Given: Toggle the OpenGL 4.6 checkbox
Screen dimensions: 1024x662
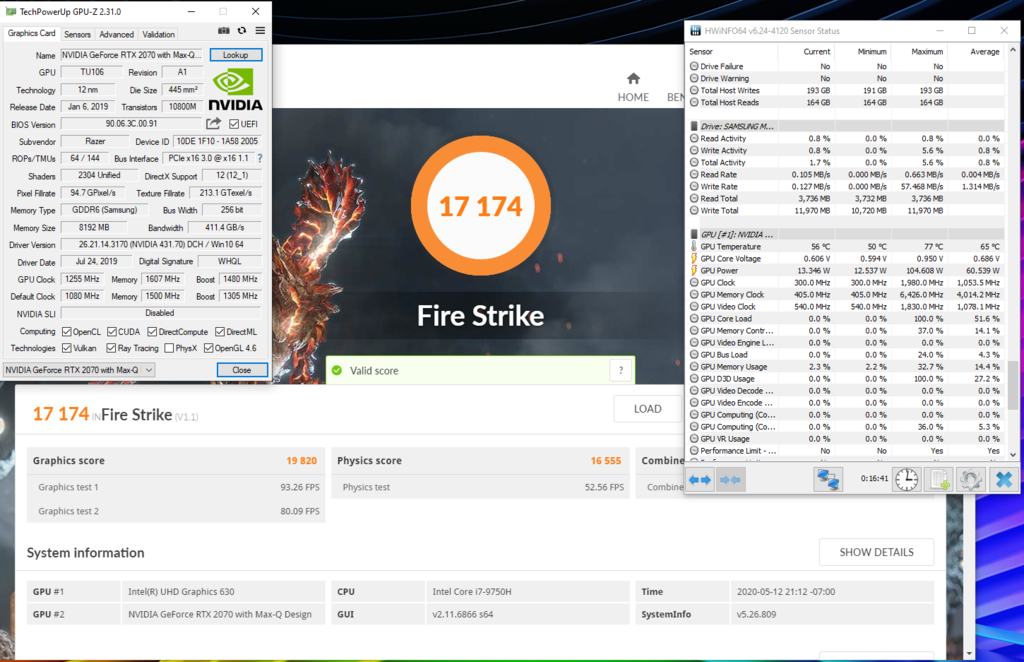Looking at the screenshot, I should pyautogui.click(x=208, y=348).
